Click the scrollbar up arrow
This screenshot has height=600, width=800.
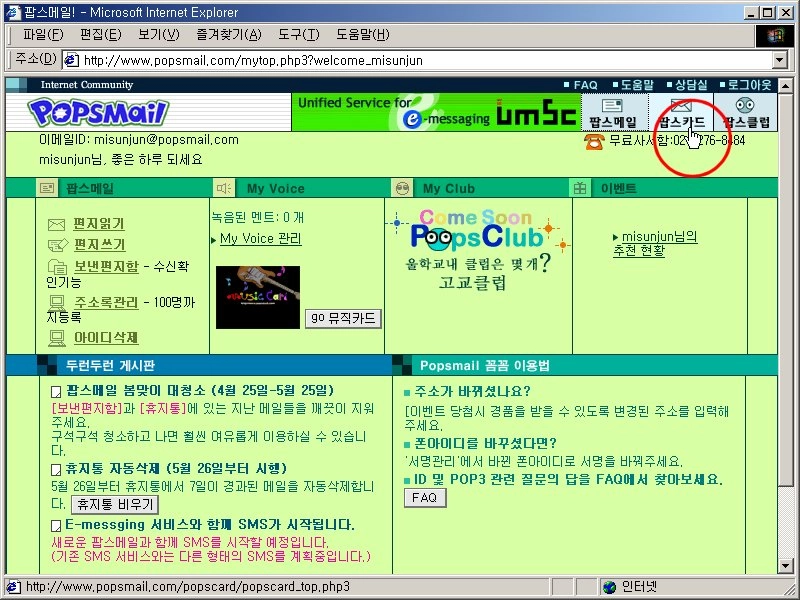coord(786,85)
